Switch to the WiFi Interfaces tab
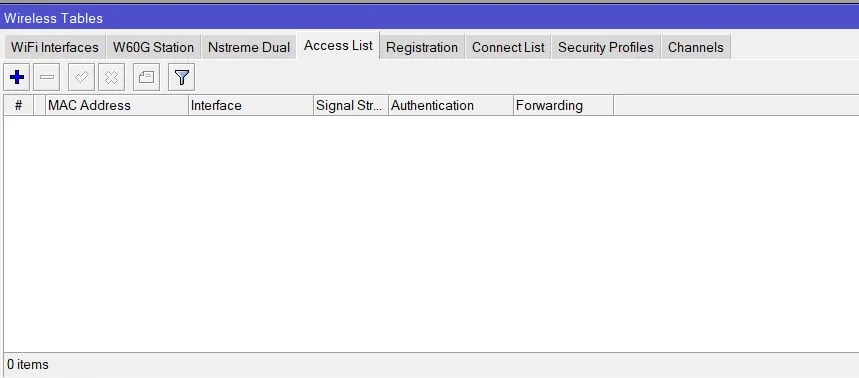The width and height of the screenshot is (859, 378). [54, 48]
